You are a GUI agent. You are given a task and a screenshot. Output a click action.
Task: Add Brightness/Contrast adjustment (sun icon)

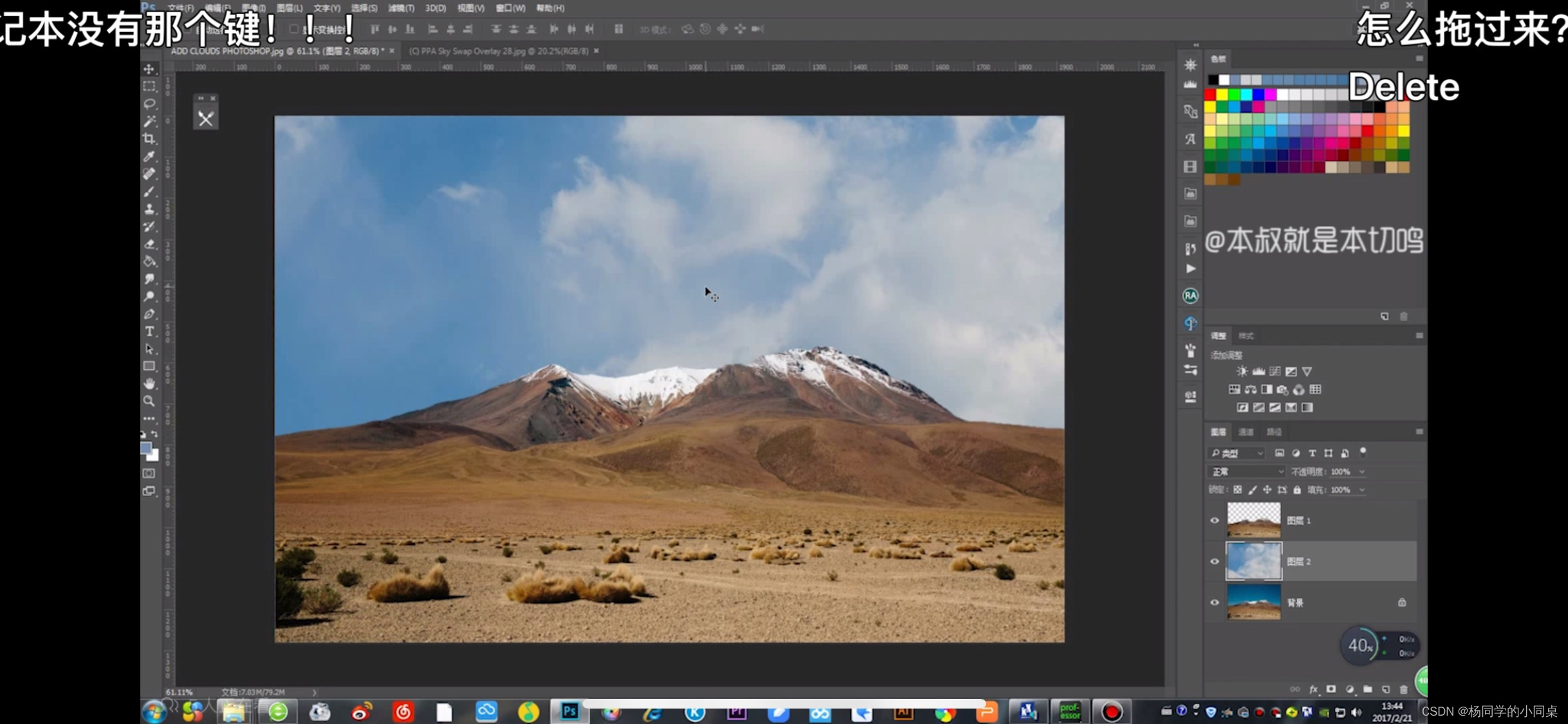[x=1242, y=371]
